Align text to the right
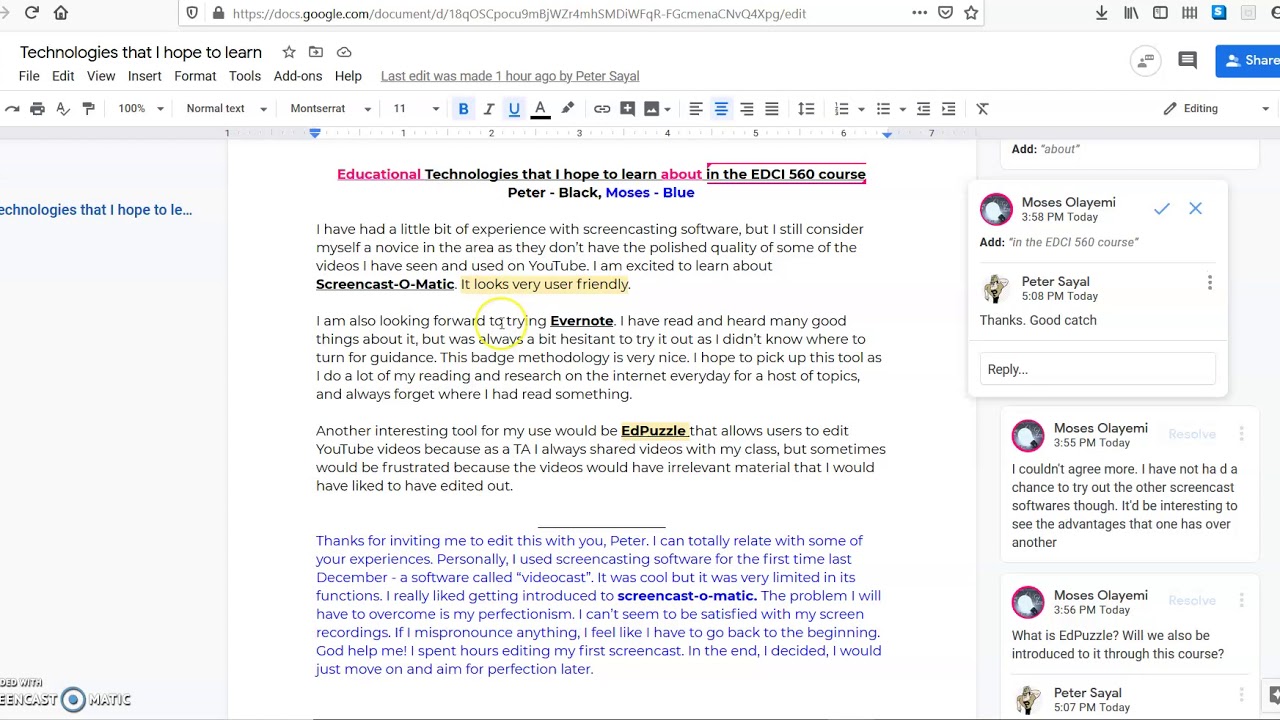Viewport: 1280px width, 720px height. click(746, 108)
